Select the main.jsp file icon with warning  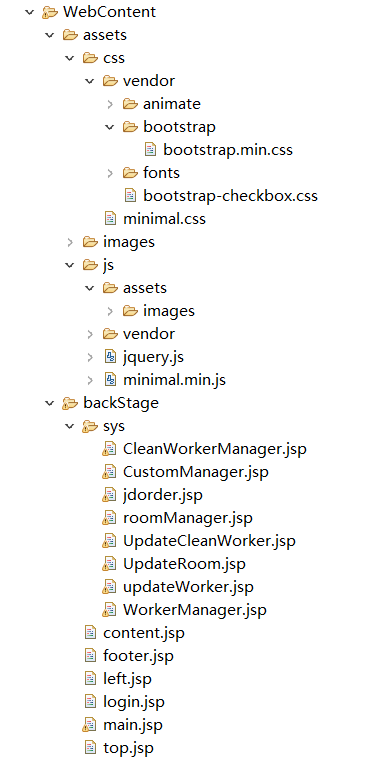(x=90, y=725)
